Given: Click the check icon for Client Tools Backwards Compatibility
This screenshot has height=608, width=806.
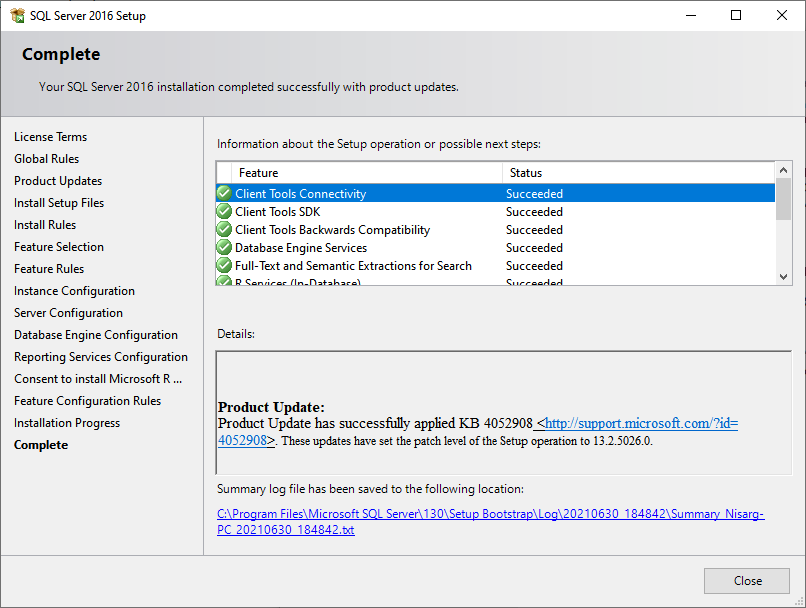Looking at the screenshot, I should [x=224, y=229].
